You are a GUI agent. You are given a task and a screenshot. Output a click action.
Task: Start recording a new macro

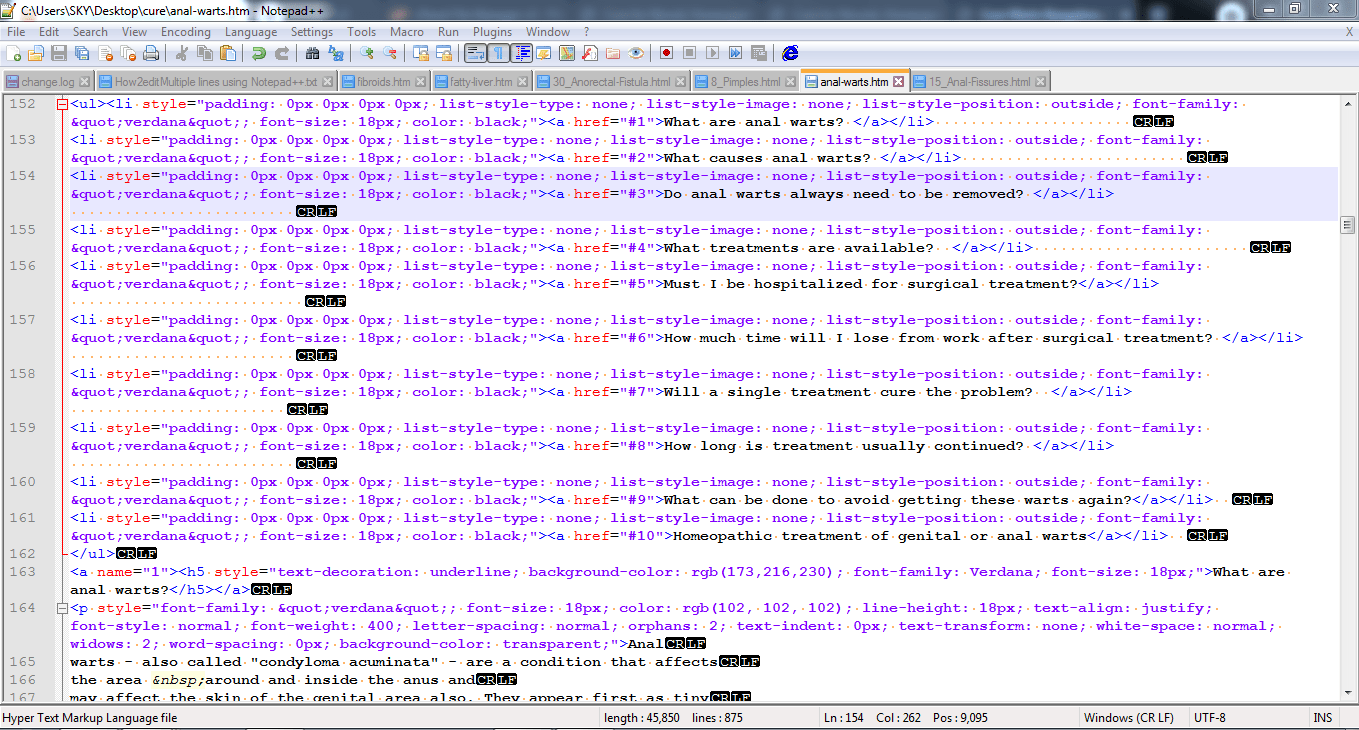coord(665,53)
